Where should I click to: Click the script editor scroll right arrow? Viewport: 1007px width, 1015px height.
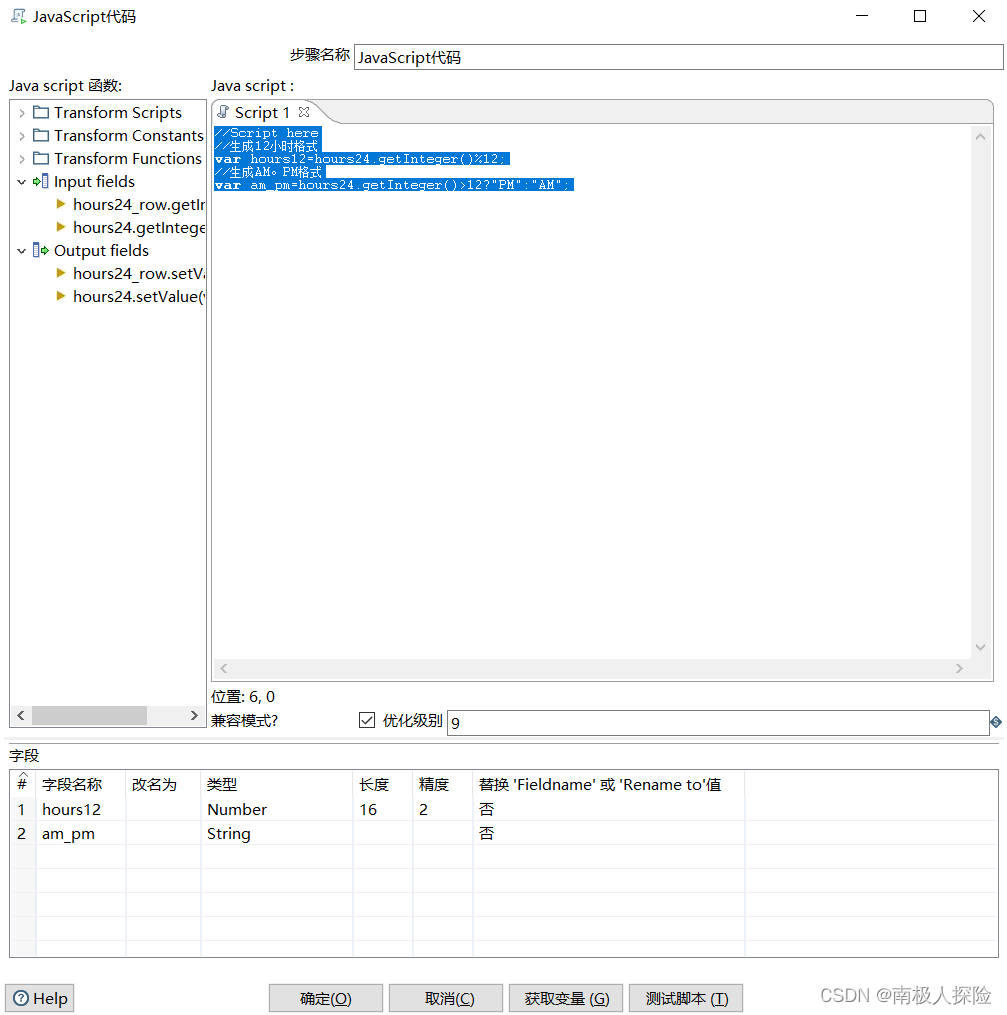[959, 669]
